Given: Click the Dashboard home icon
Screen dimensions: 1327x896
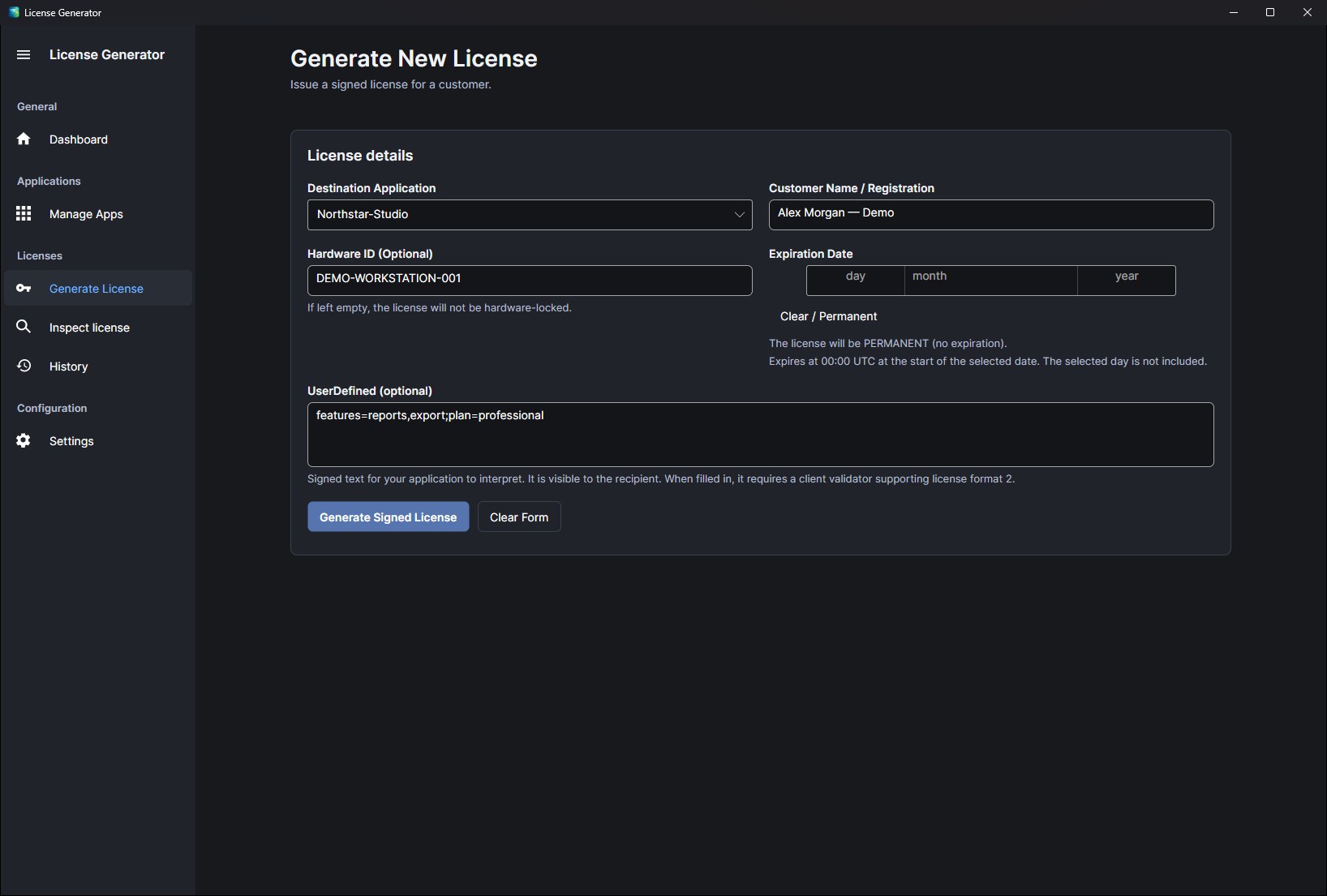Looking at the screenshot, I should click(x=24, y=139).
